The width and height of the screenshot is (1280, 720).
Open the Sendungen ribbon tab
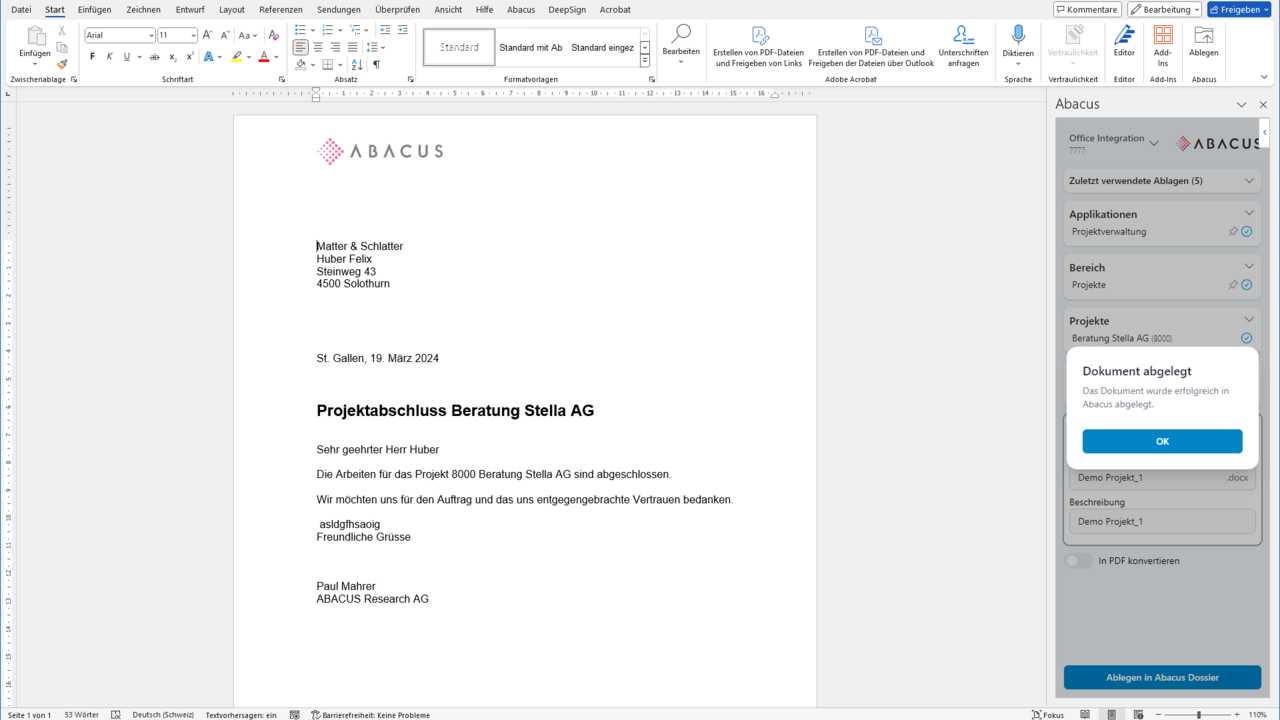(x=339, y=10)
